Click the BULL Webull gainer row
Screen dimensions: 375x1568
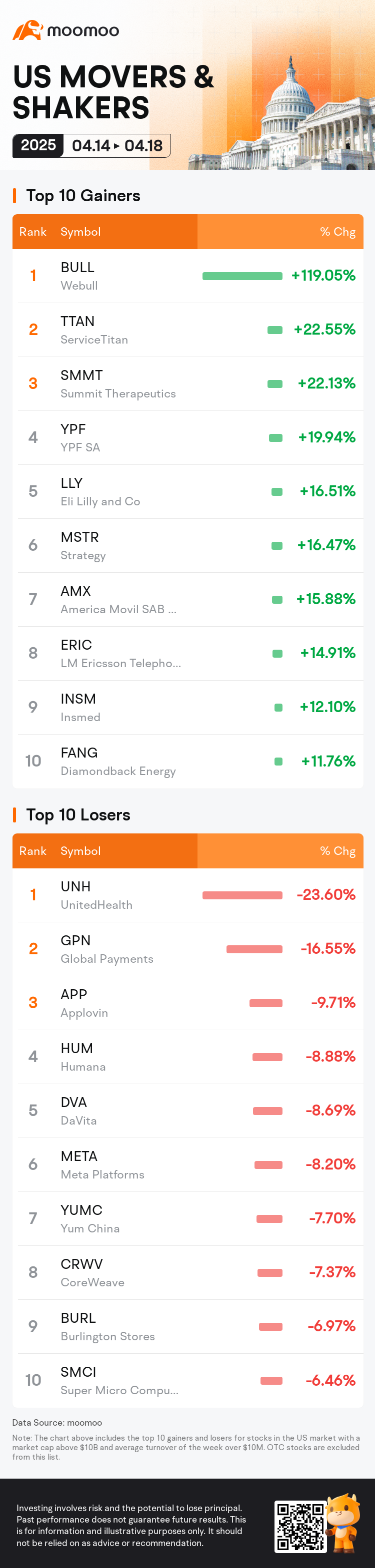coord(188,276)
